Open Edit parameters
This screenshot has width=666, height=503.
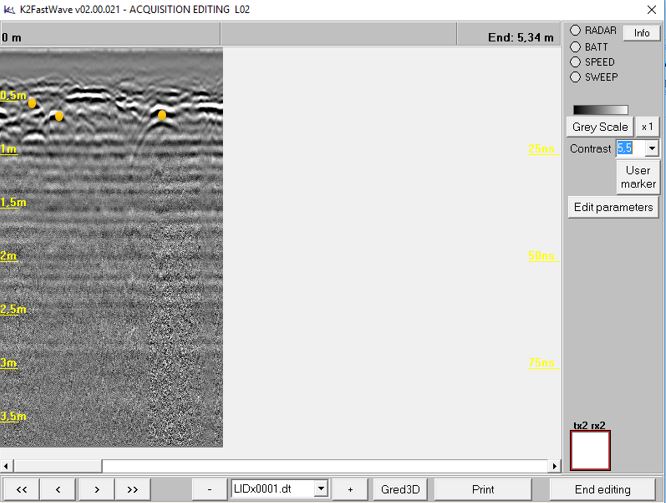[613, 207]
